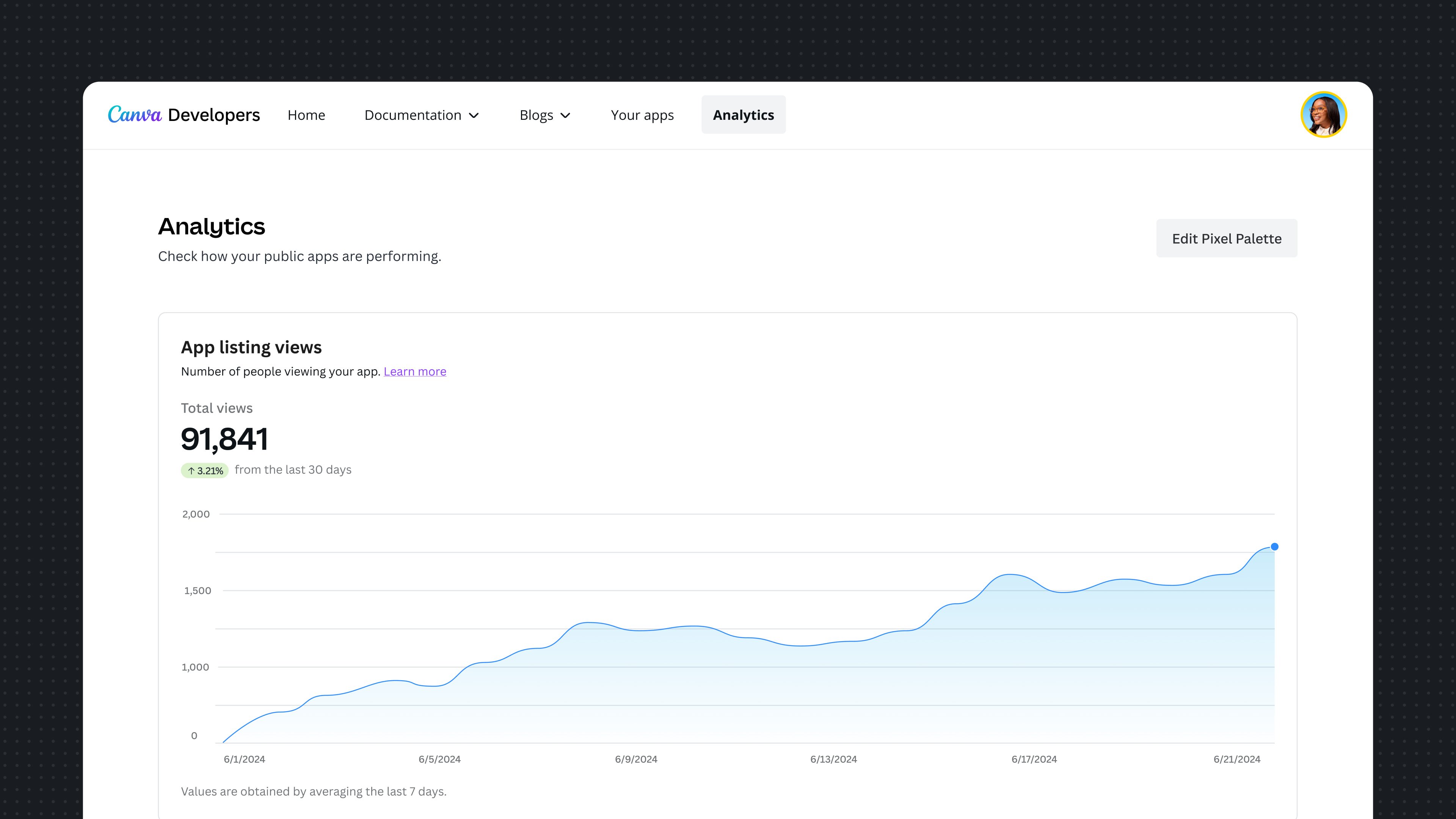1456x819 pixels.
Task: Click the chart area near 6/9/2024
Action: pos(637,678)
